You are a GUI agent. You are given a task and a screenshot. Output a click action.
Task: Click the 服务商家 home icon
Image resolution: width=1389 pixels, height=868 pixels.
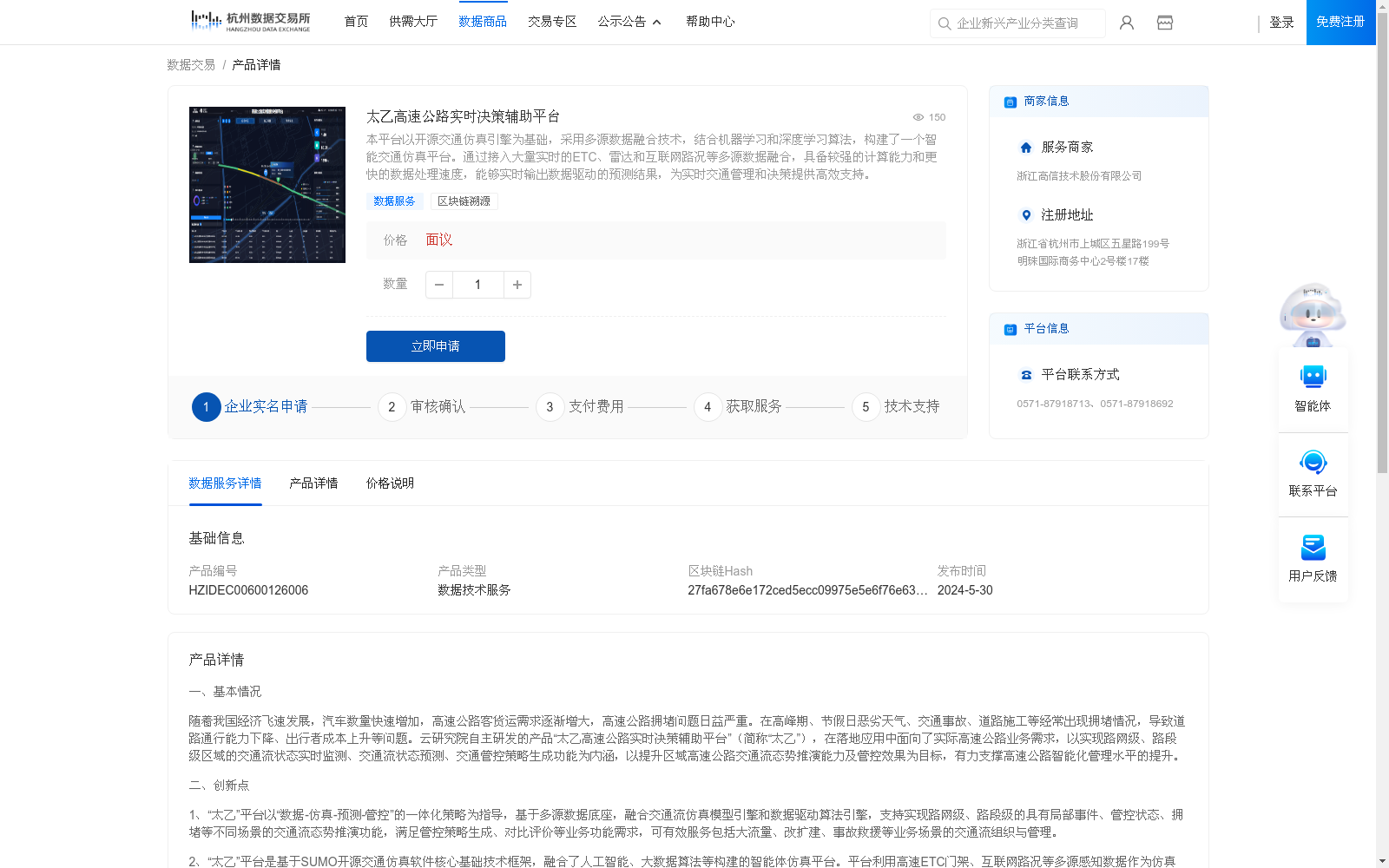[1026, 148]
